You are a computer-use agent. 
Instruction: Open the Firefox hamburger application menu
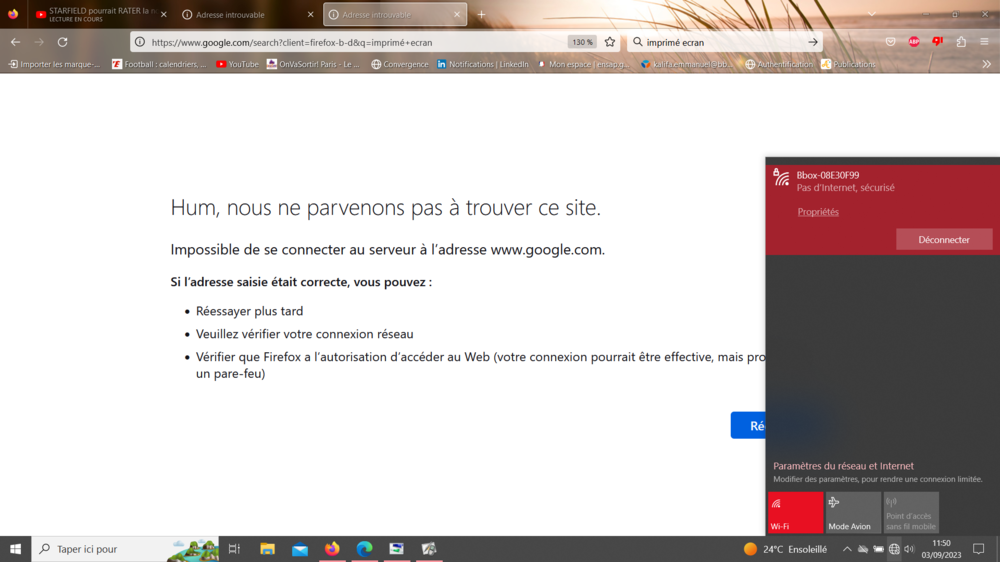click(985, 42)
